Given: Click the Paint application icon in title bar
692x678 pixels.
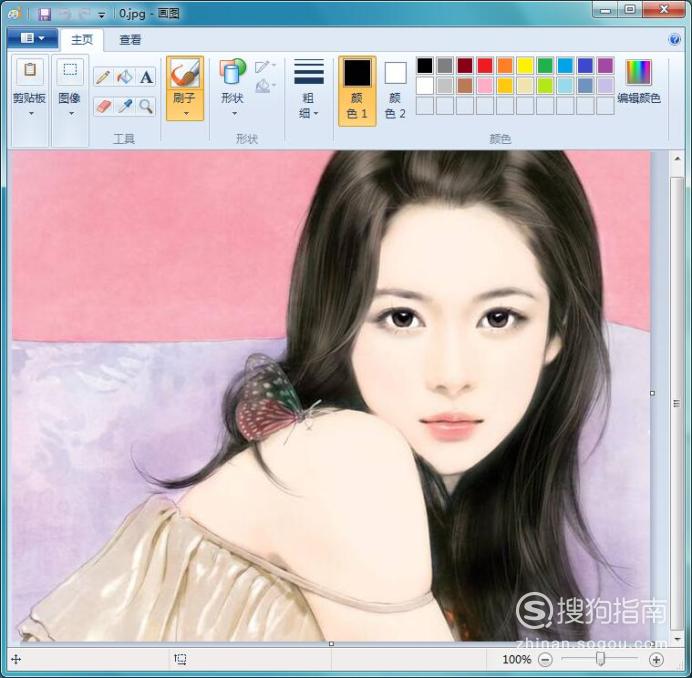Looking at the screenshot, I should click(15, 14).
